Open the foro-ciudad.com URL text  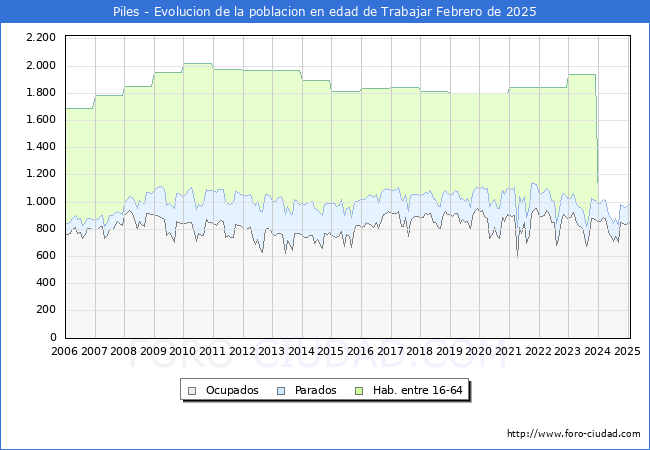[x=574, y=434]
